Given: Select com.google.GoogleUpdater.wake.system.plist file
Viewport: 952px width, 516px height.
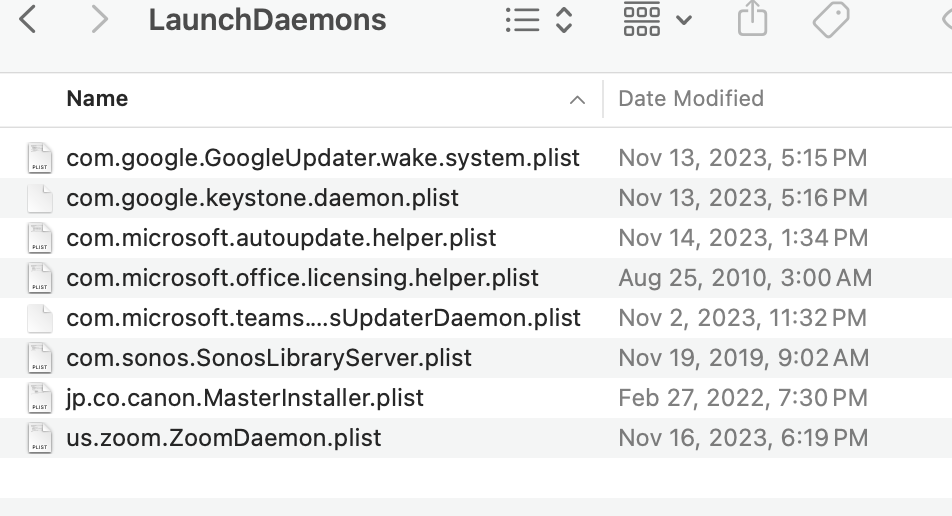Looking at the screenshot, I should tap(322, 158).
